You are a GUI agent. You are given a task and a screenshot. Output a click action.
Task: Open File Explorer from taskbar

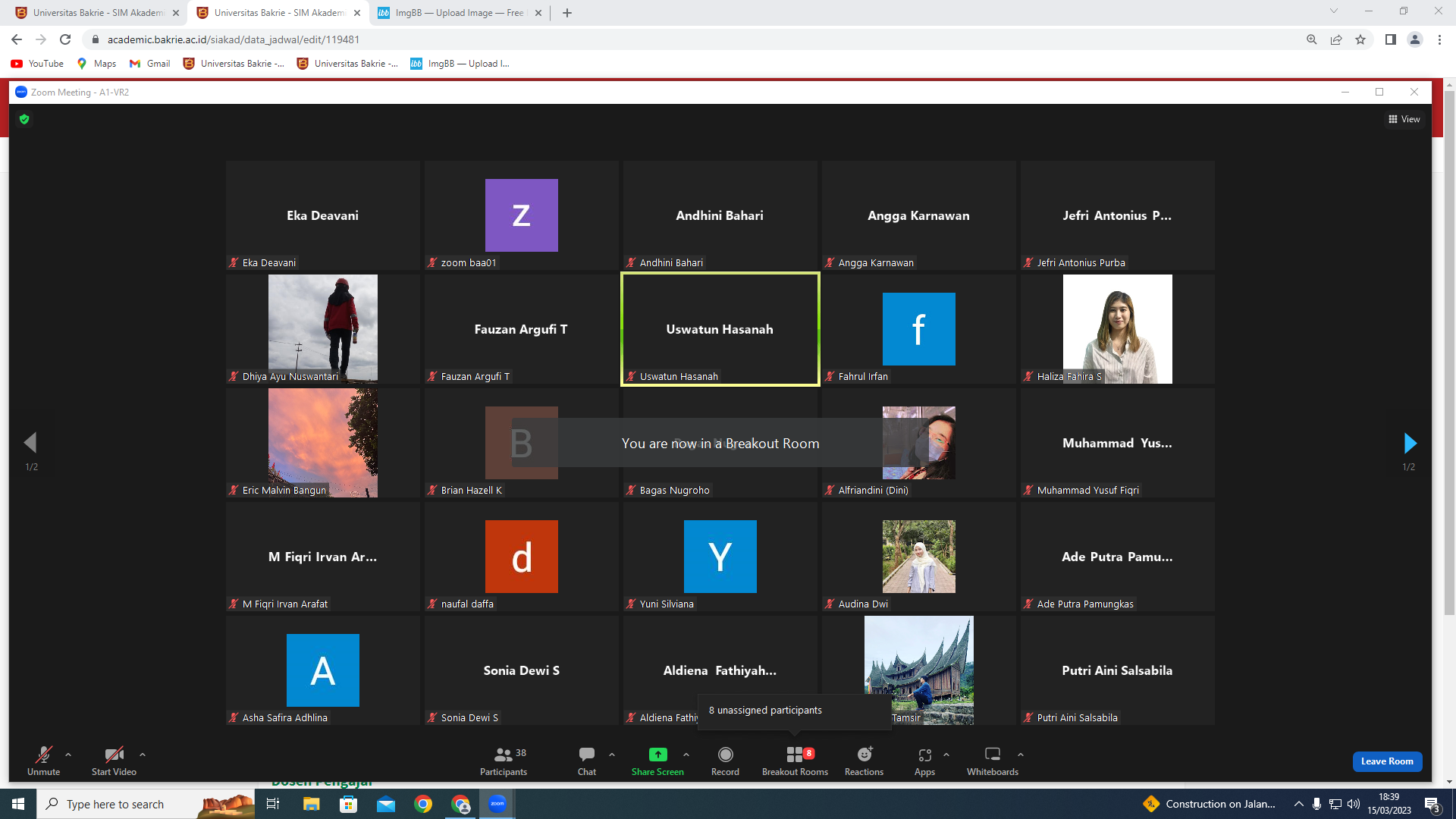[x=311, y=804]
